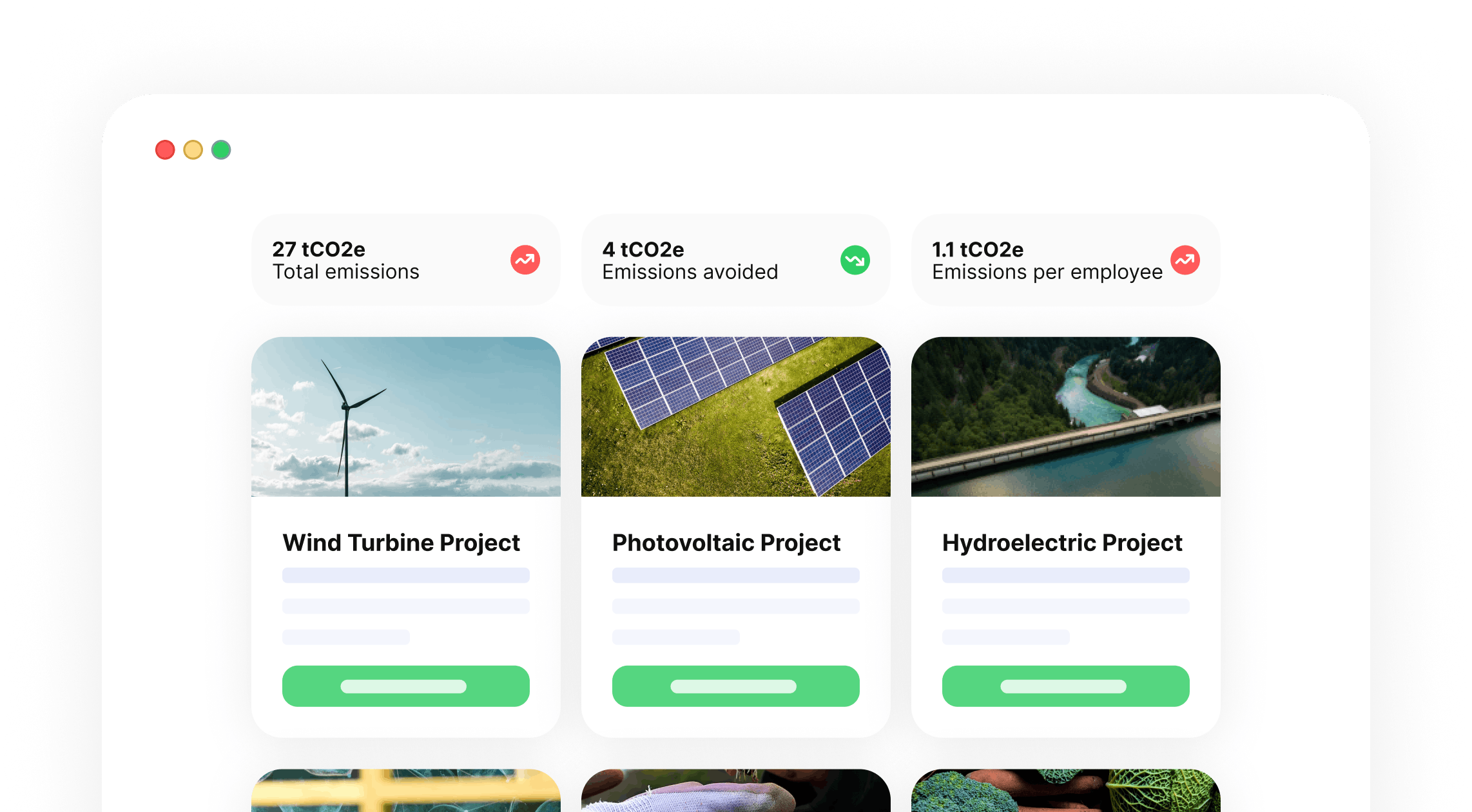The width and height of the screenshot is (1472, 812).
Task: Open the Emissions avoided stat card
Action: (736, 260)
